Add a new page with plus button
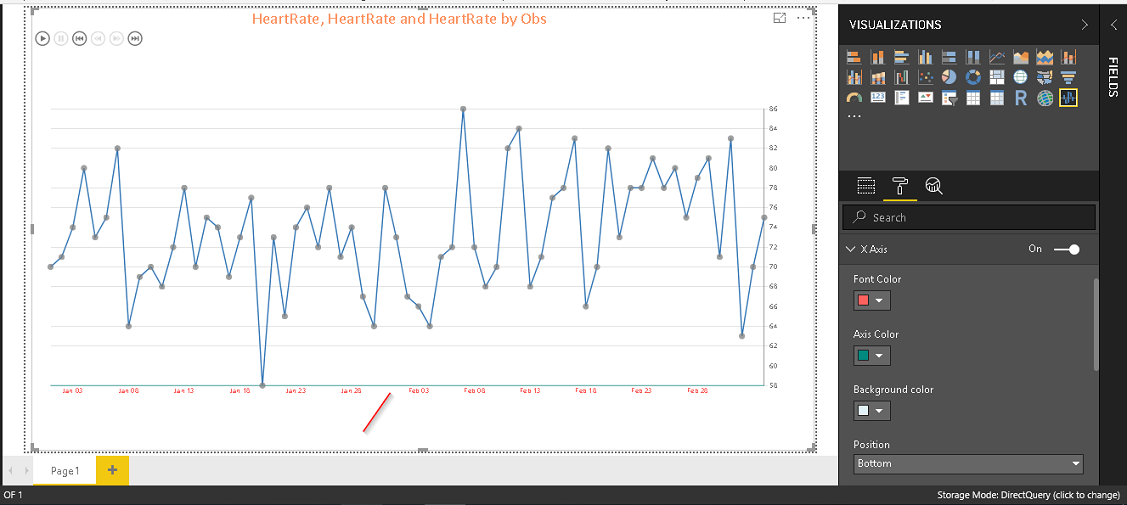The width and height of the screenshot is (1127, 505). click(x=112, y=470)
